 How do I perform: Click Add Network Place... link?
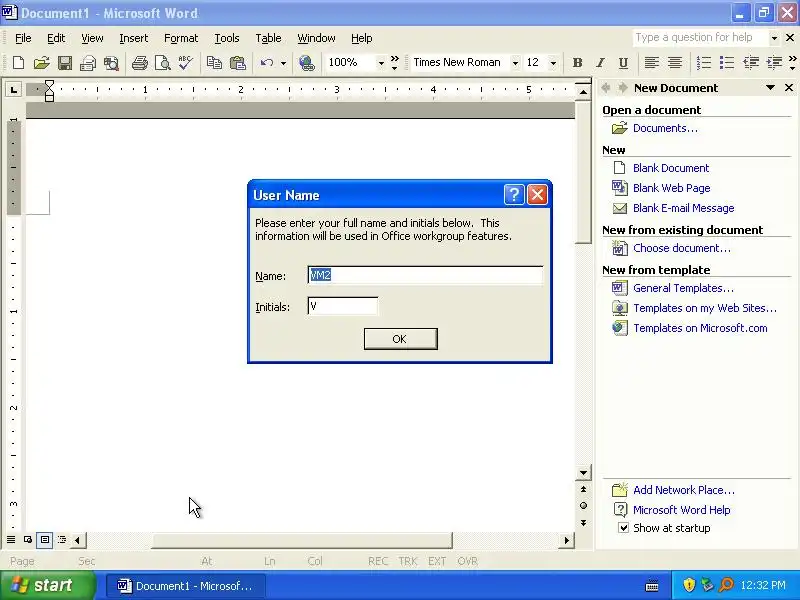pos(684,490)
